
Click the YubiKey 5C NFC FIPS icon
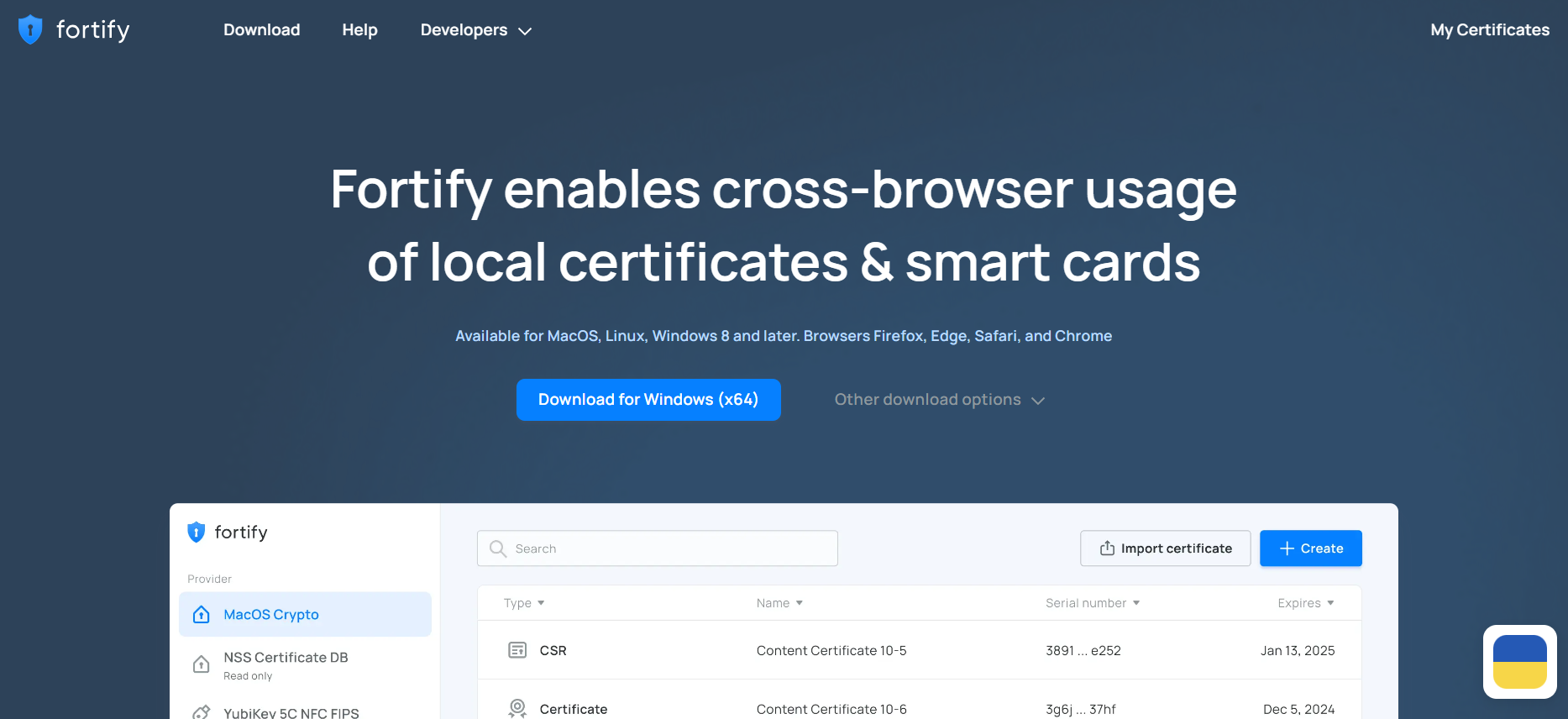pyautogui.click(x=202, y=712)
